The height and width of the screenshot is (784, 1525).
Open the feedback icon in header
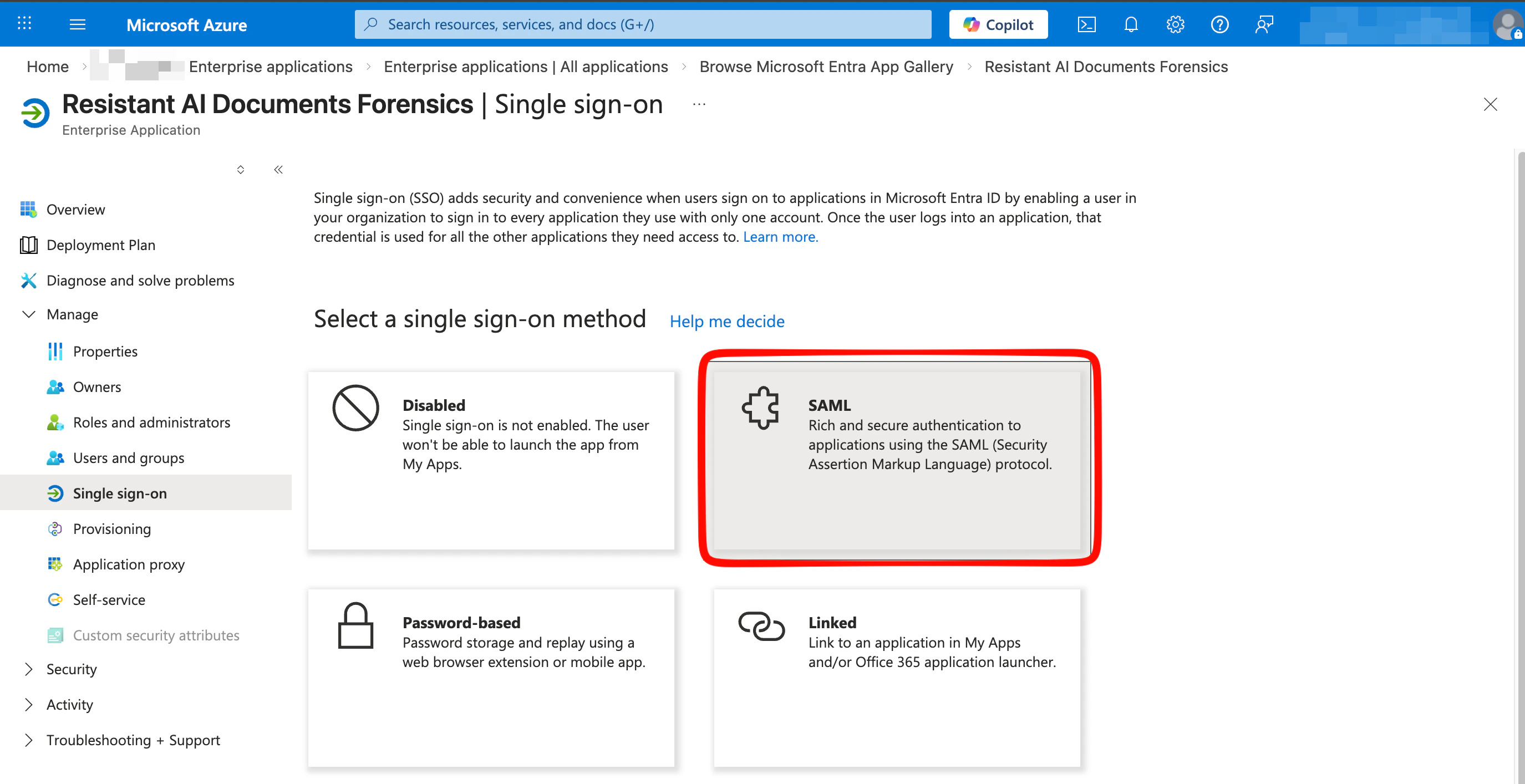1264,24
